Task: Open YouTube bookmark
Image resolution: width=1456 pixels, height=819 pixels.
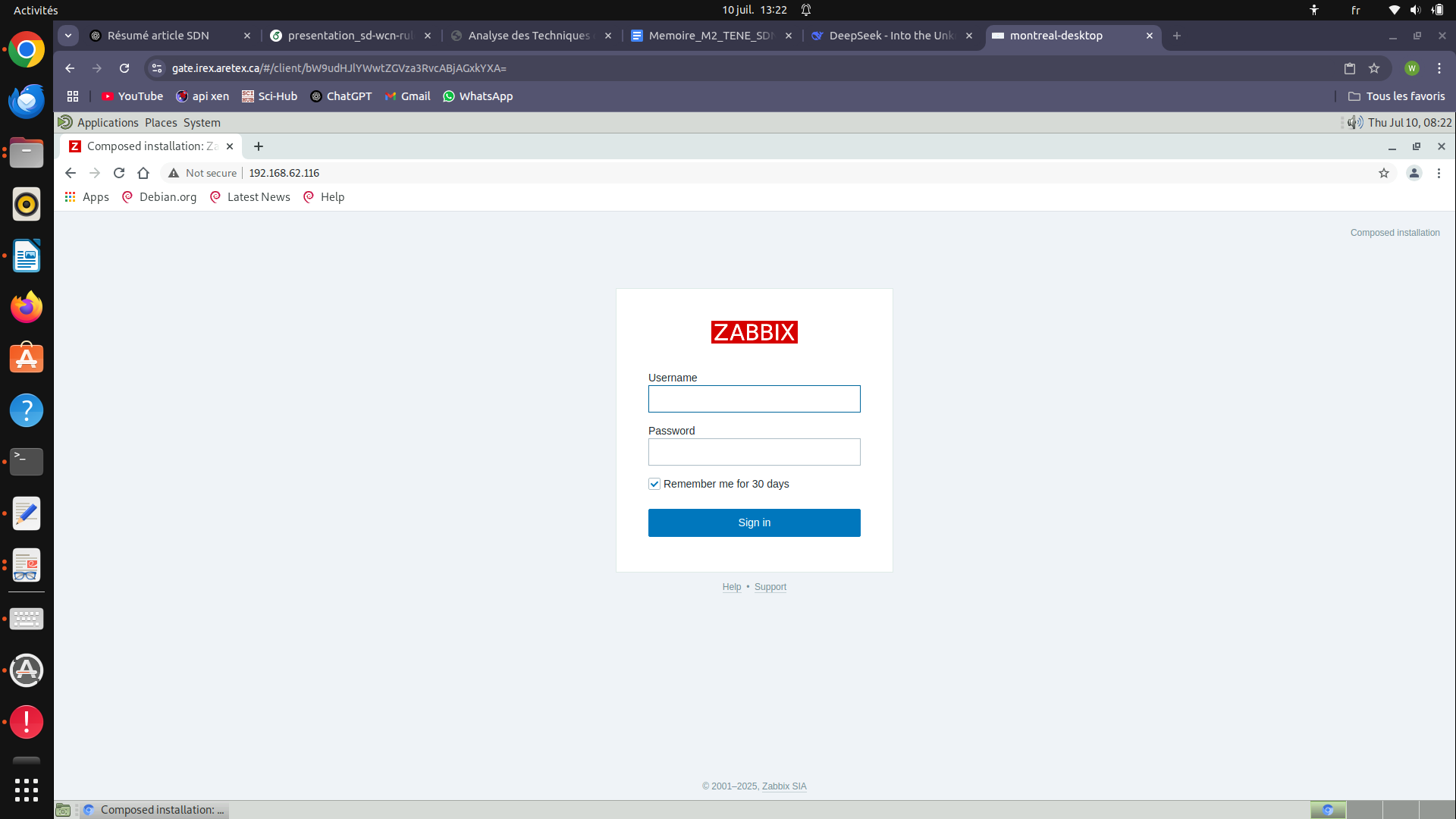Action: click(132, 96)
